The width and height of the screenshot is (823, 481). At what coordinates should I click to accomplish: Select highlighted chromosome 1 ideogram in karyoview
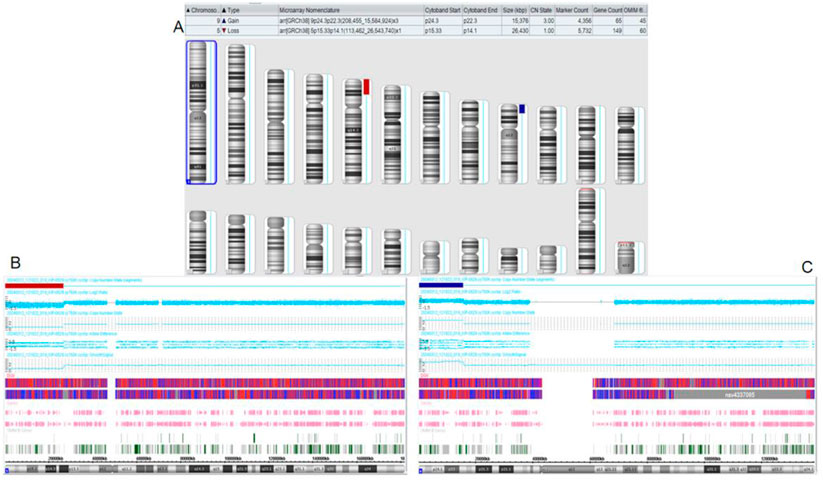tap(197, 112)
